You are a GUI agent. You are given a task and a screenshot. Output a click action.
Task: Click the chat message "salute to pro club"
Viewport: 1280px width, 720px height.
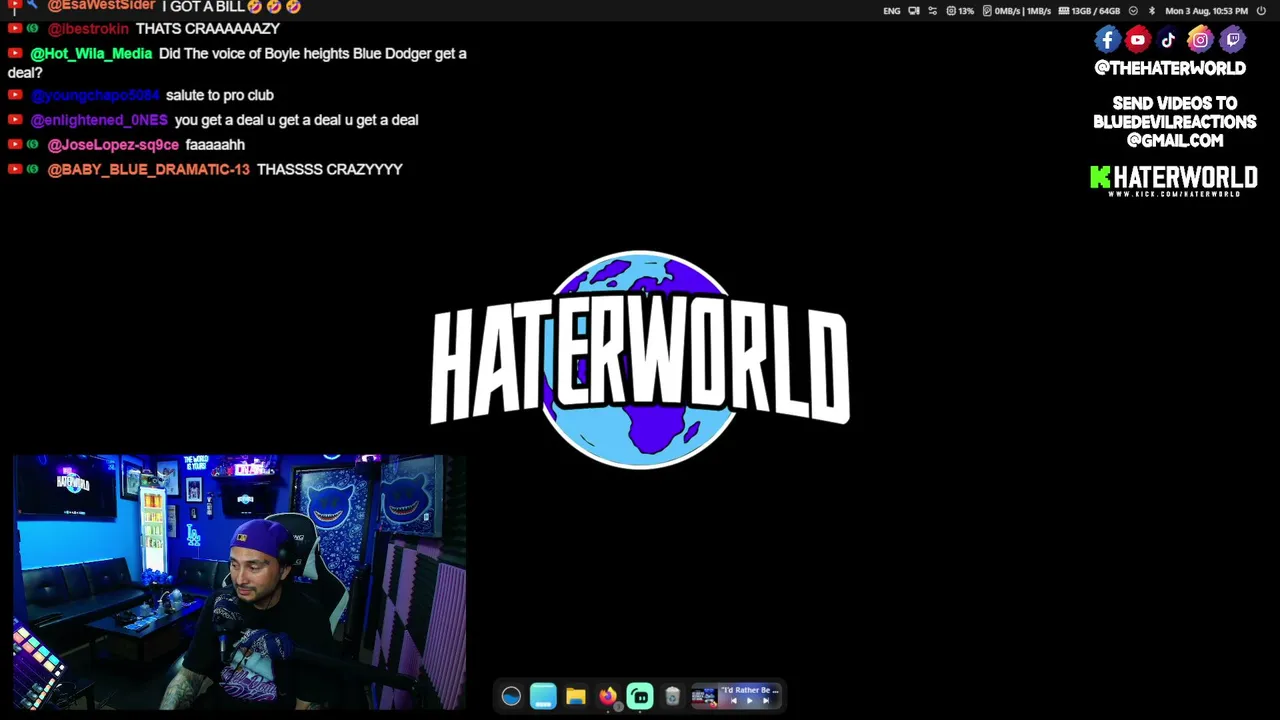pos(220,95)
